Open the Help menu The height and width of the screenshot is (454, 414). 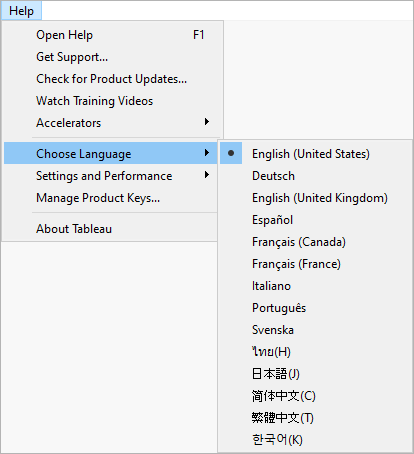pos(21,11)
